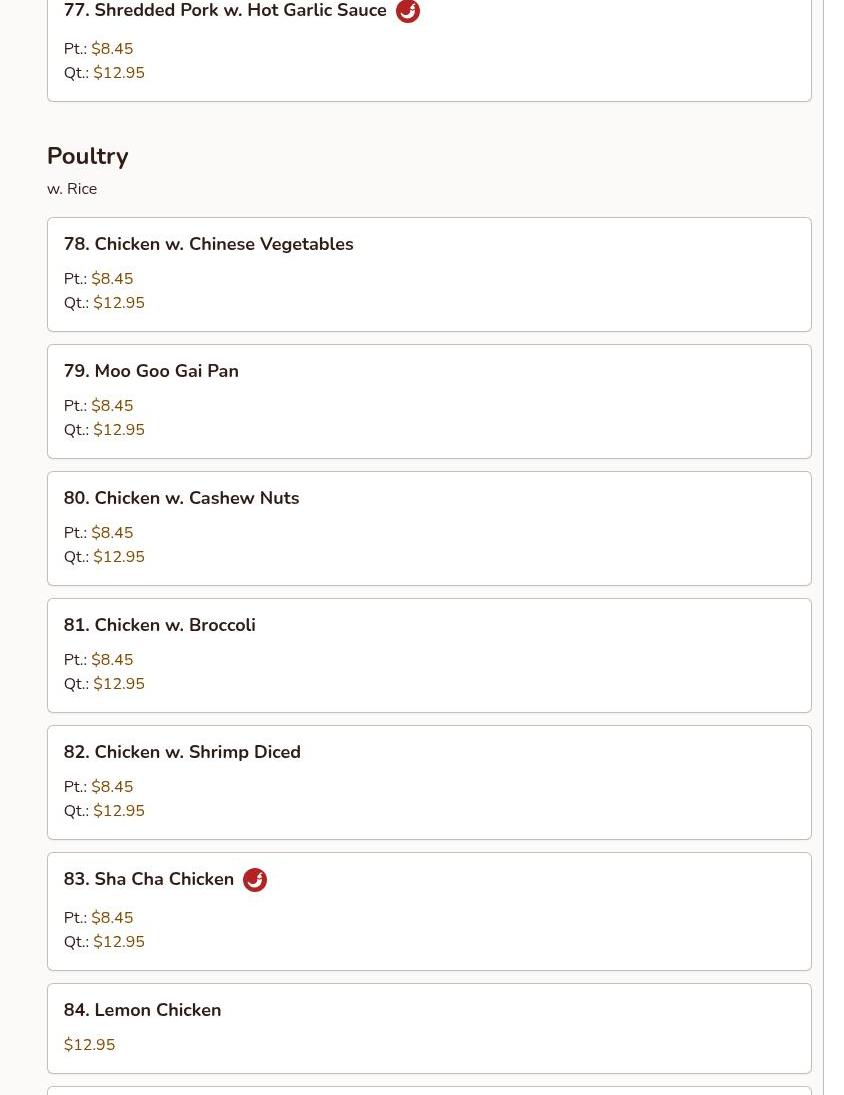Click the $12.95 price of Lemon Chicken
Screen dimensions: 844x1095
[x=90, y=1045]
